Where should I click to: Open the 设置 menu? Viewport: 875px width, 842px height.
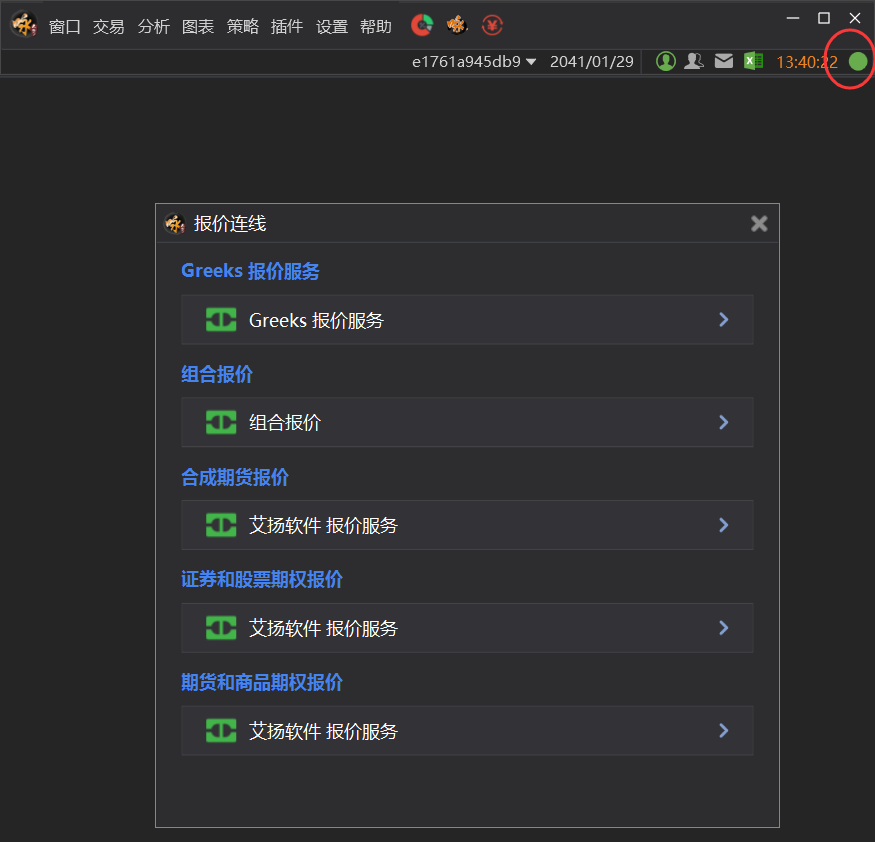tap(331, 26)
